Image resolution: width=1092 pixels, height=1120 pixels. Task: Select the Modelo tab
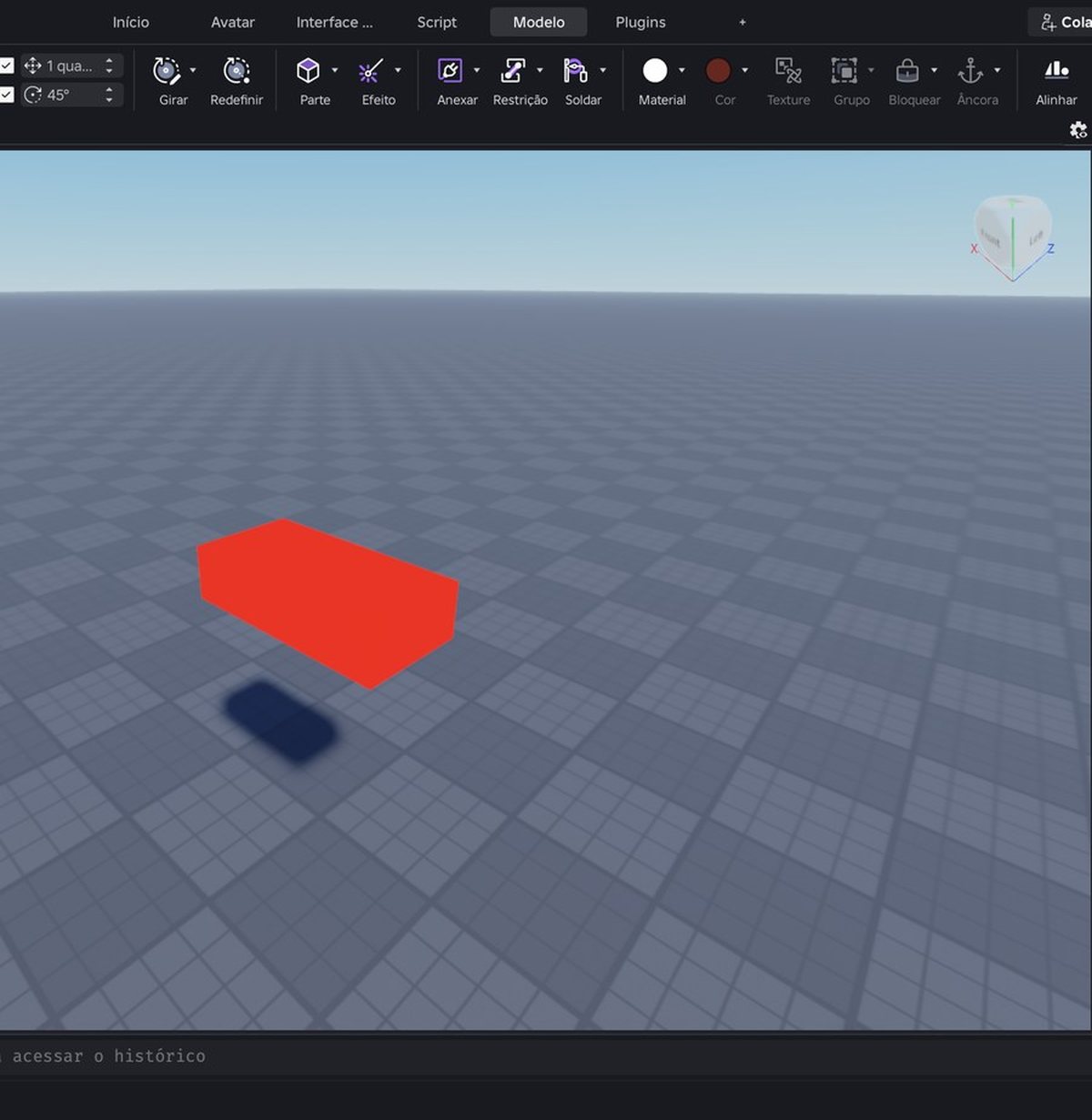click(x=539, y=22)
